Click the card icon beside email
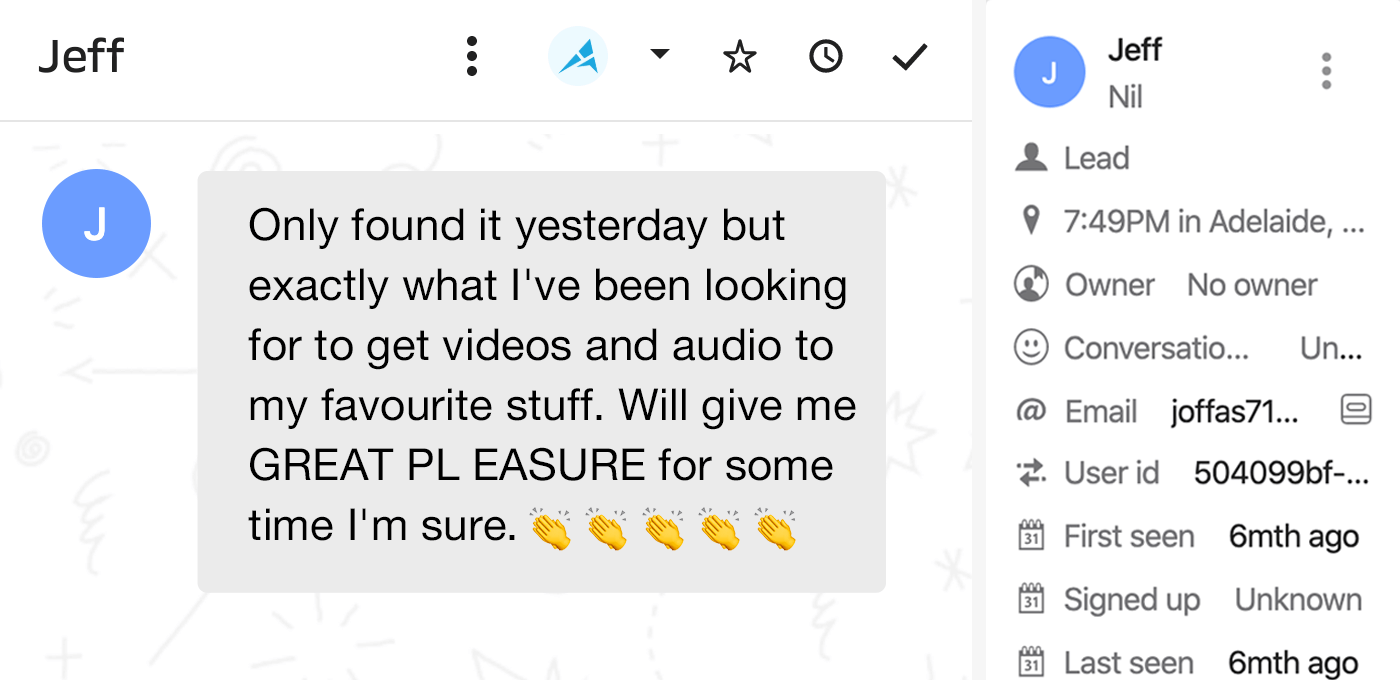The height and width of the screenshot is (680, 1400). pos(1356,409)
